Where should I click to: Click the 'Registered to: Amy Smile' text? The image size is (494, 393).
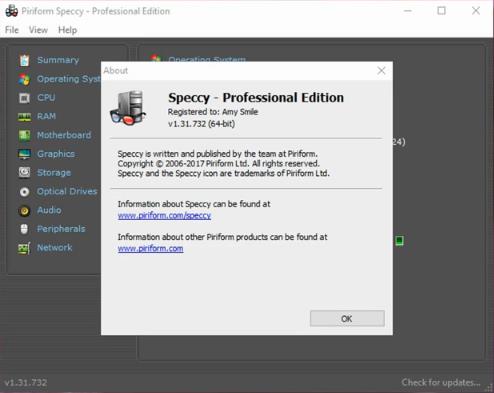pos(213,112)
